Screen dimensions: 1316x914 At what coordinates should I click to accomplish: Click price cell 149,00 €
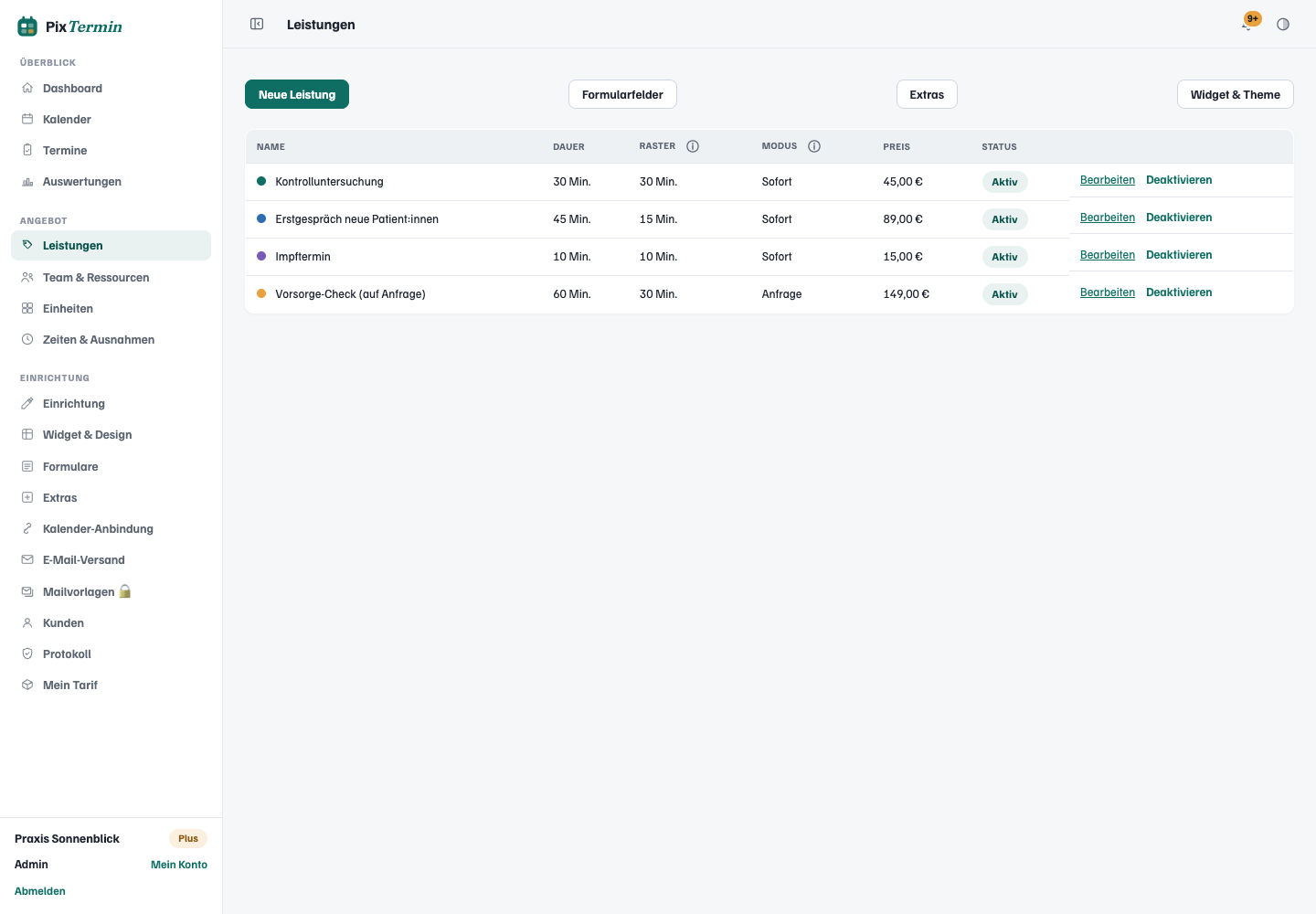pyautogui.click(x=906, y=294)
